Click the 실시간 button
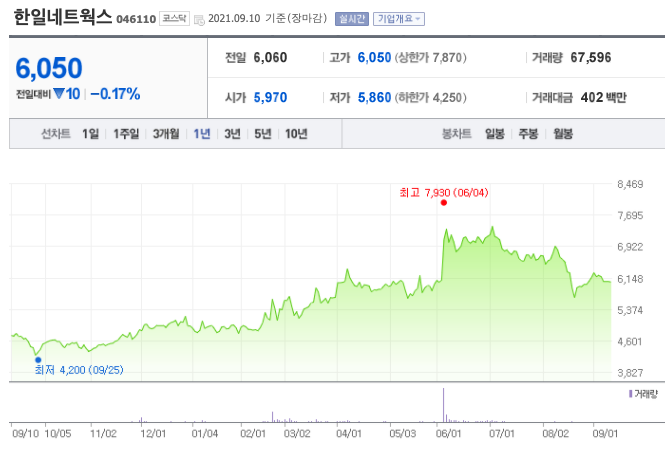Image resolution: width=665 pixels, height=457 pixels. click(352, 19)
